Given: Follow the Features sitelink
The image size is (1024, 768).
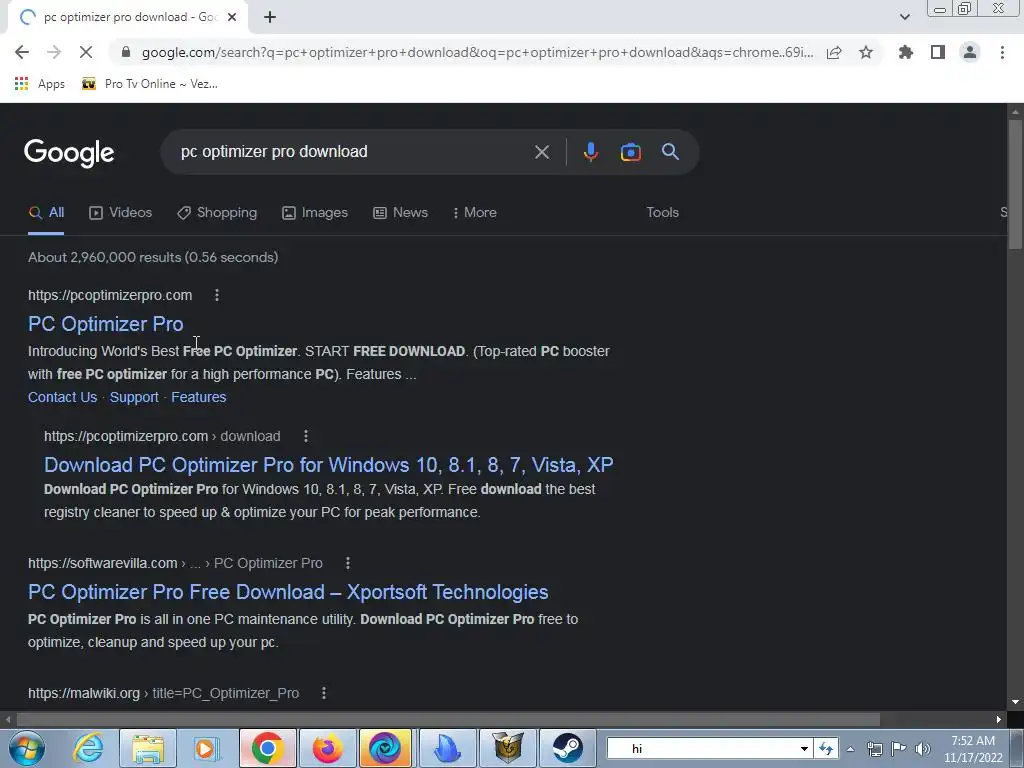Looking at the screenshot, I should [x=199, y=397].
